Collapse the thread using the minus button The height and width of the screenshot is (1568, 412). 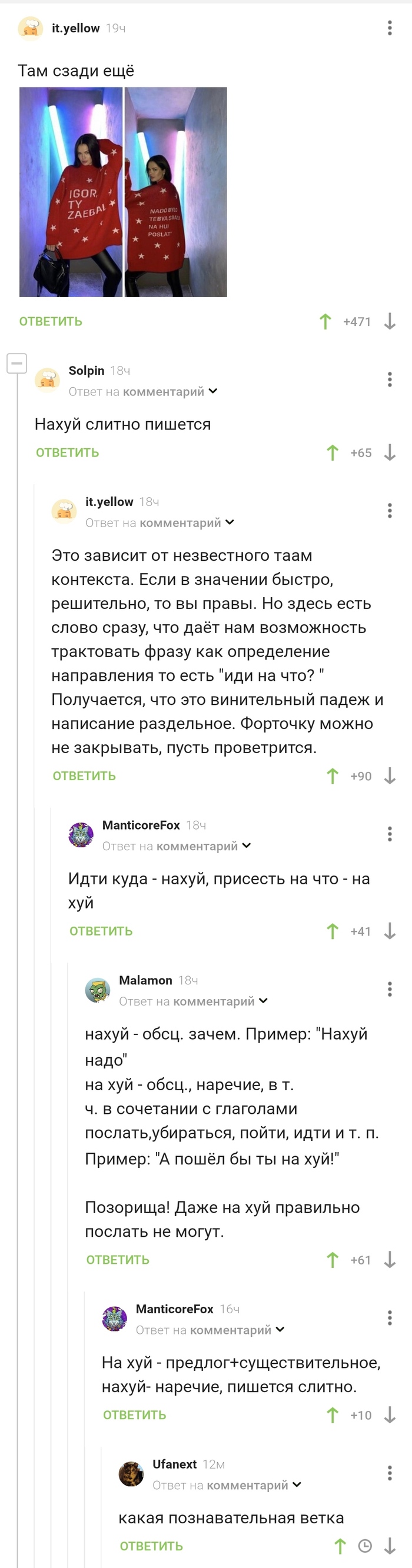(16, 364)
